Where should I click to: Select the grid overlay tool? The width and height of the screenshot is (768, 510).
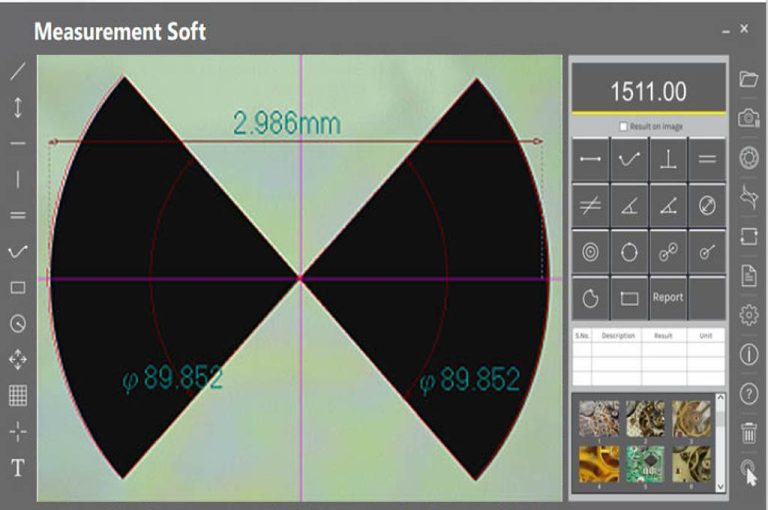pyautogui.click(x=18, y=395)
